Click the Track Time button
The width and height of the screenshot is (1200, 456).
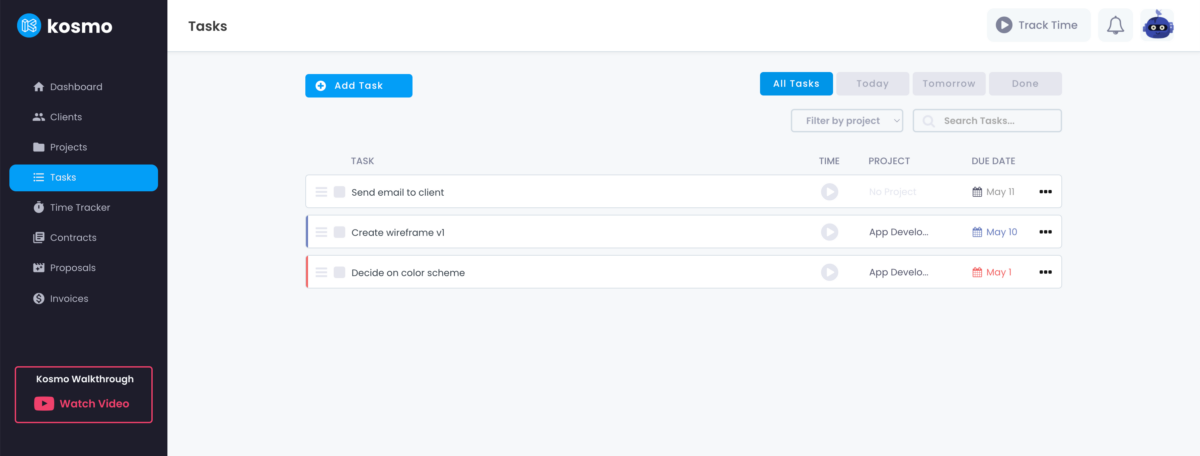[1038, 25]
